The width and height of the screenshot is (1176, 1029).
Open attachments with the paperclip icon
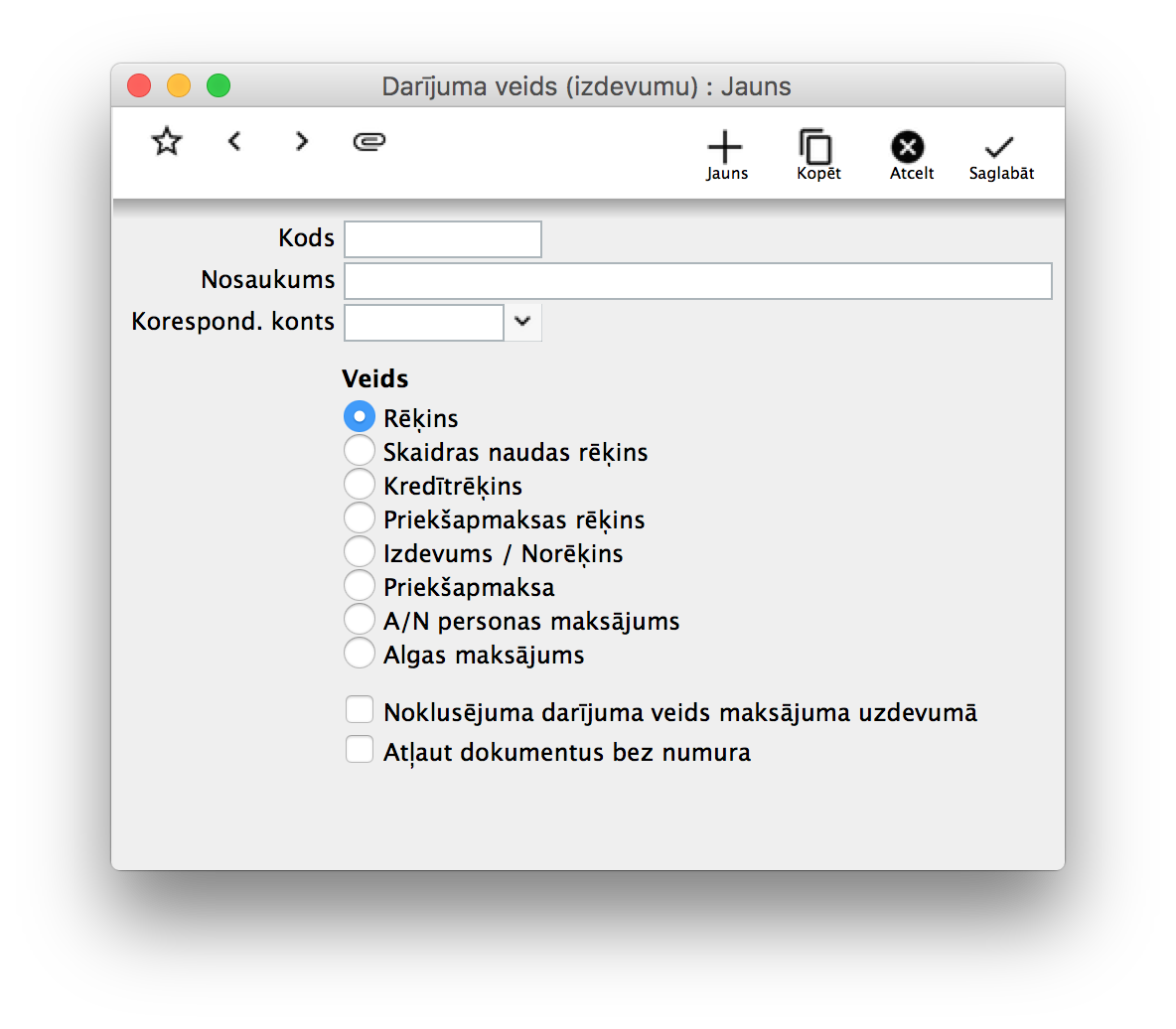tap(369, 142)
